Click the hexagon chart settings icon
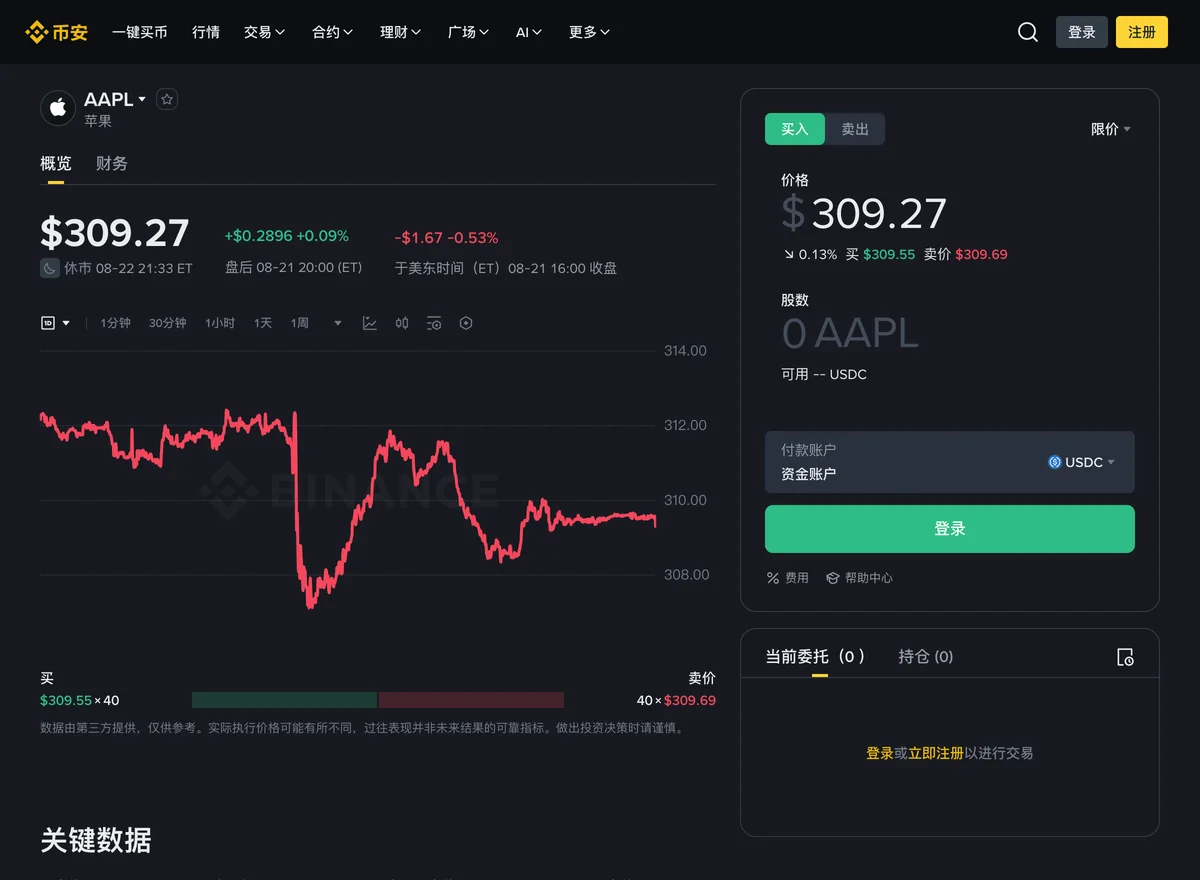The width and height of the screenshot is (1200, 880). click(x=466, y=323)
